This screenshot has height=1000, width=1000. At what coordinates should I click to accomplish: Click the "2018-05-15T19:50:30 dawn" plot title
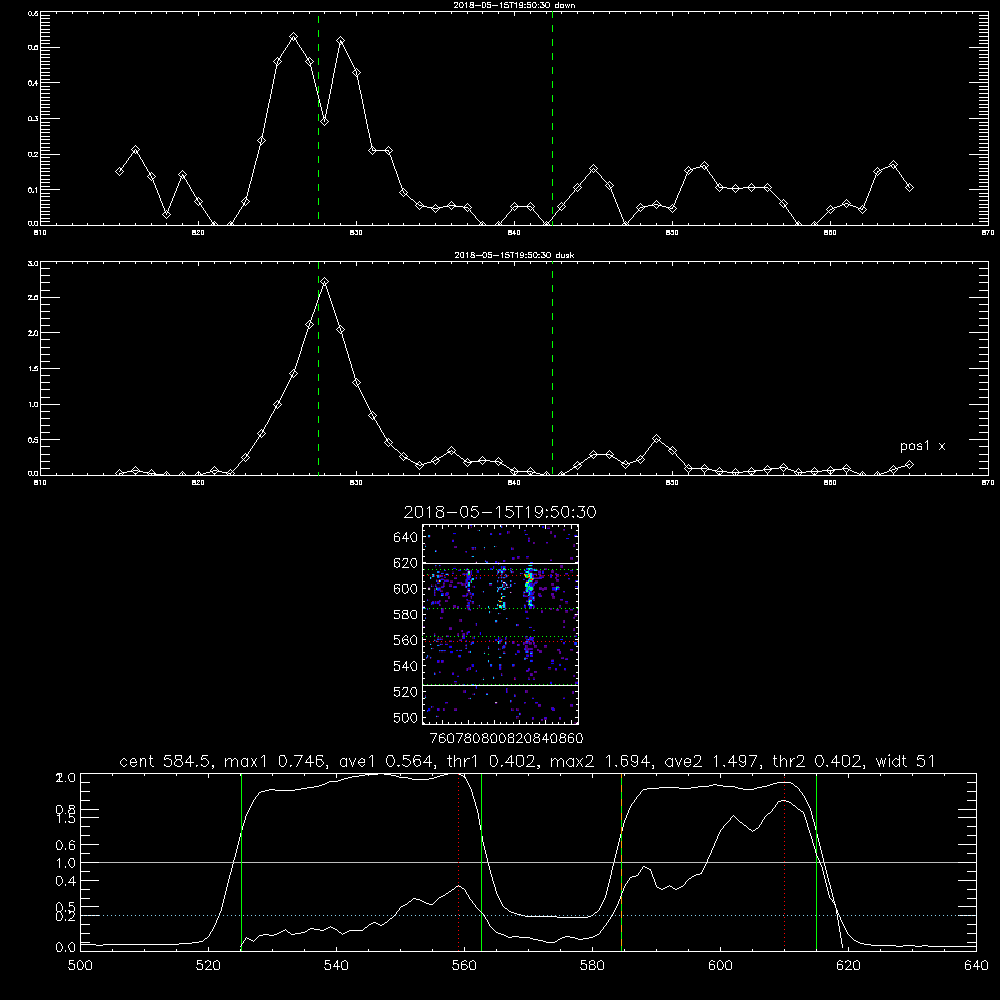pos(514,5)
